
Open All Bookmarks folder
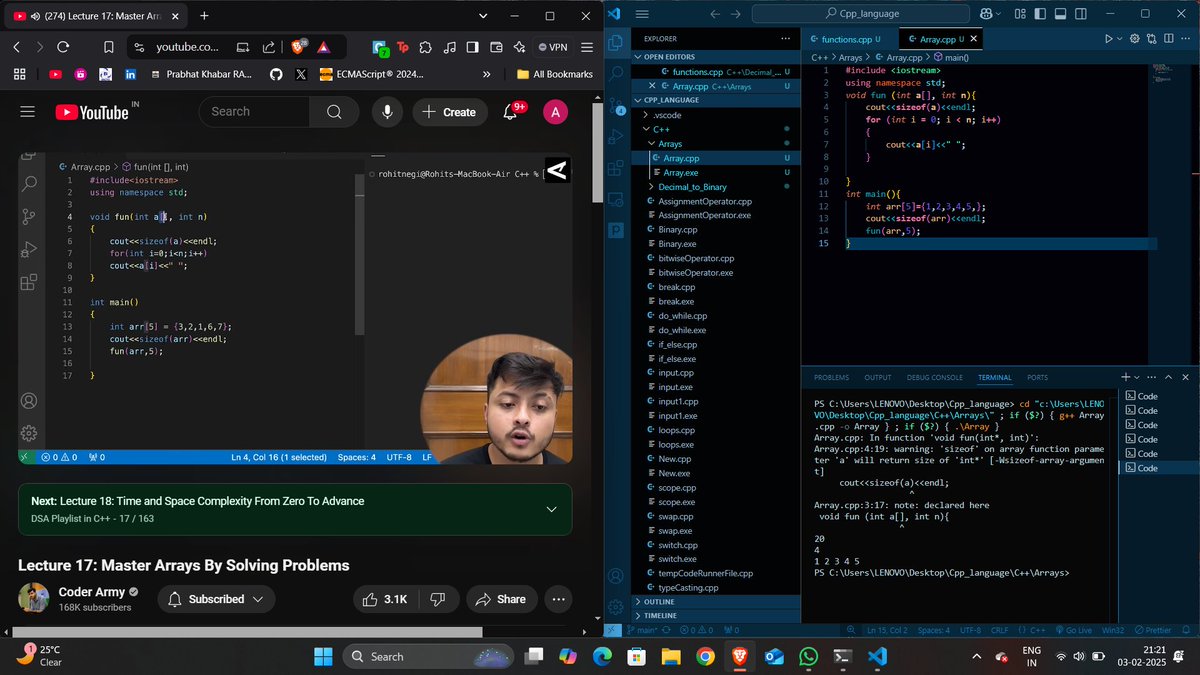tap(555, 74)
